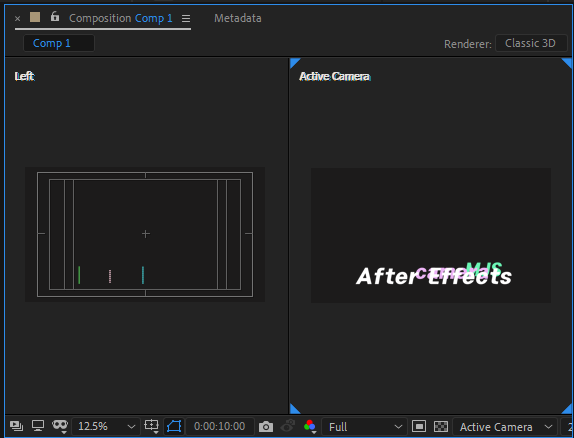Open the Composition panel menu (hamburger icon)
Viewport: 574px width, 438px height.
[186, 18]
